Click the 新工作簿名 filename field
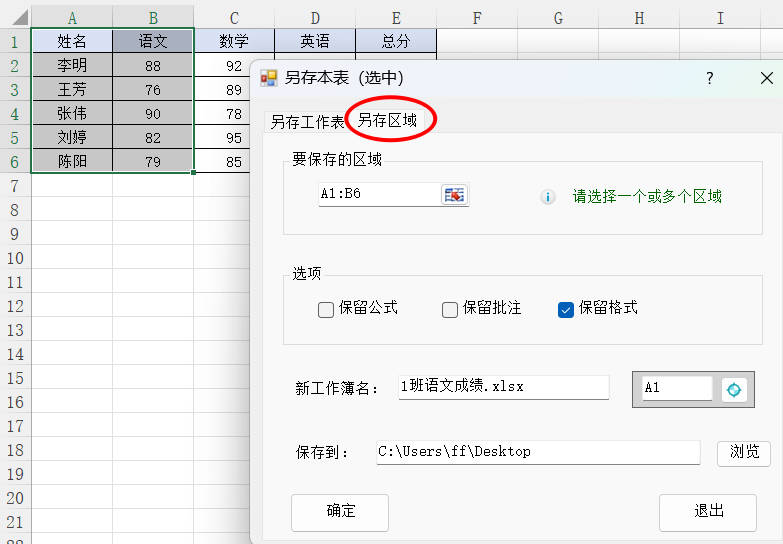The width and height of the screenshot is (783, 544). click(x=503, y=387)
